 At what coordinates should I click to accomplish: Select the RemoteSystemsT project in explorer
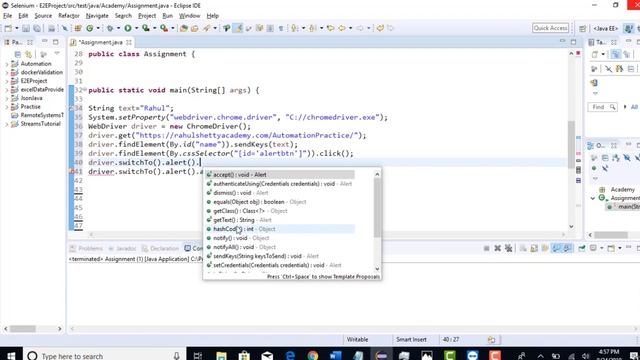coord(38,115)
